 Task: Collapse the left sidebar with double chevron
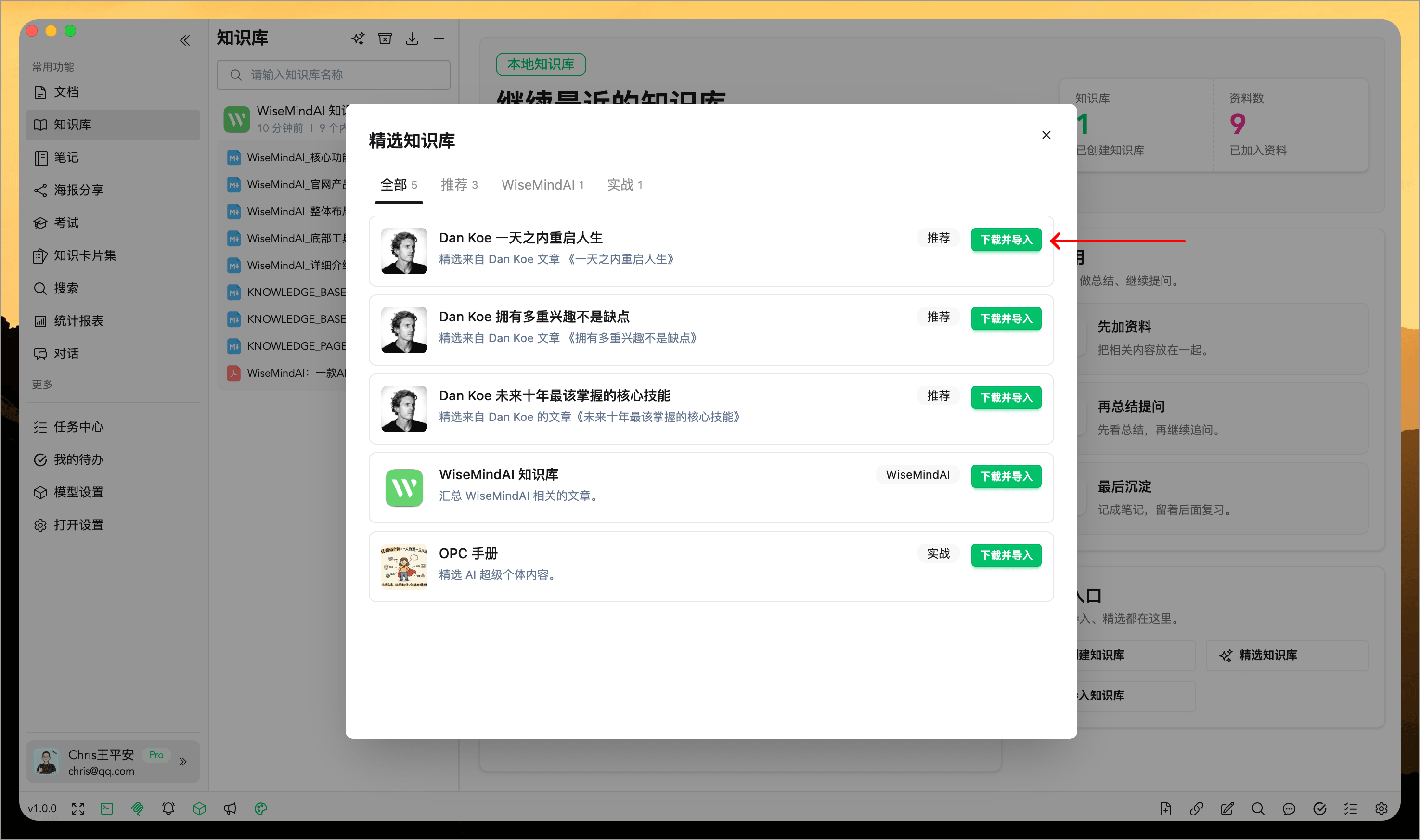[184, 40]
